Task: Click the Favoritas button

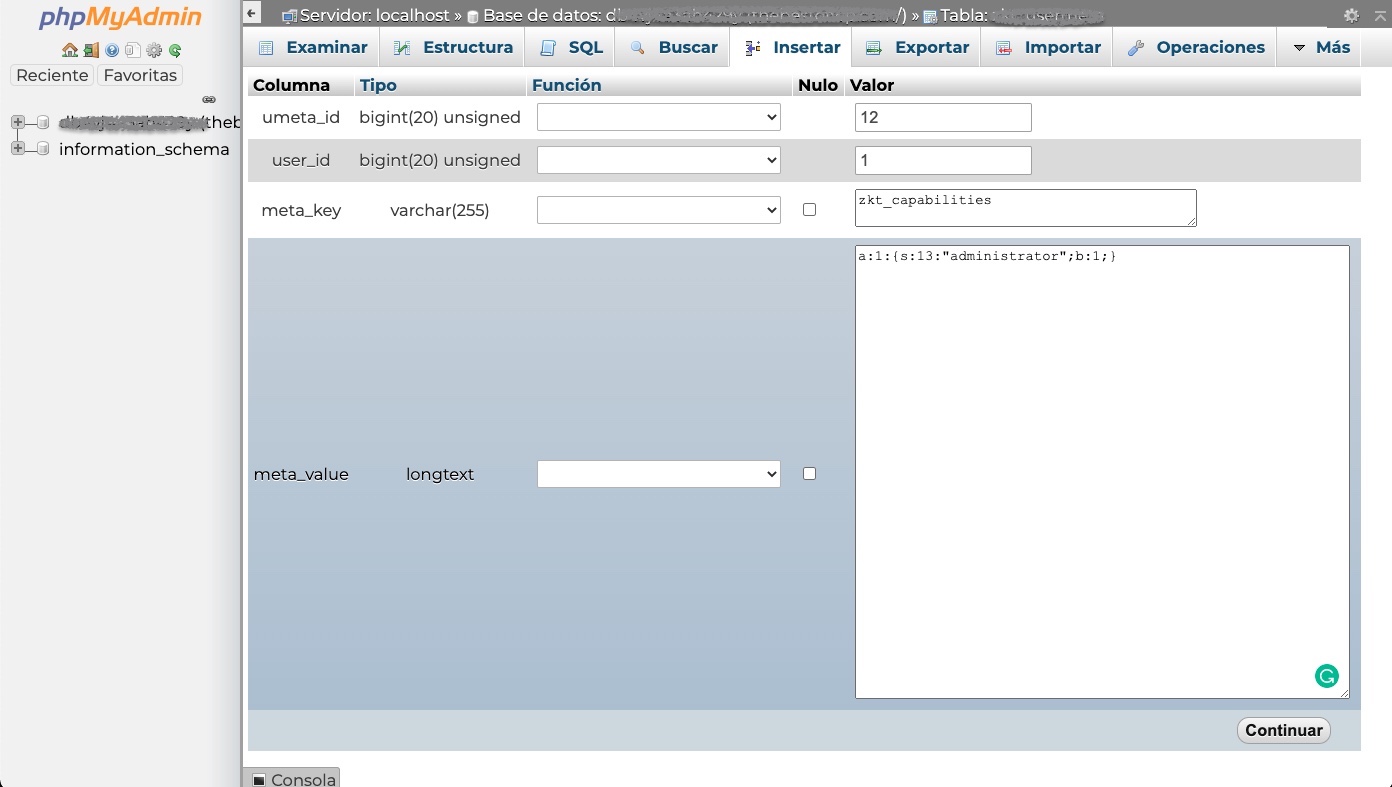Action: point(140,75)
